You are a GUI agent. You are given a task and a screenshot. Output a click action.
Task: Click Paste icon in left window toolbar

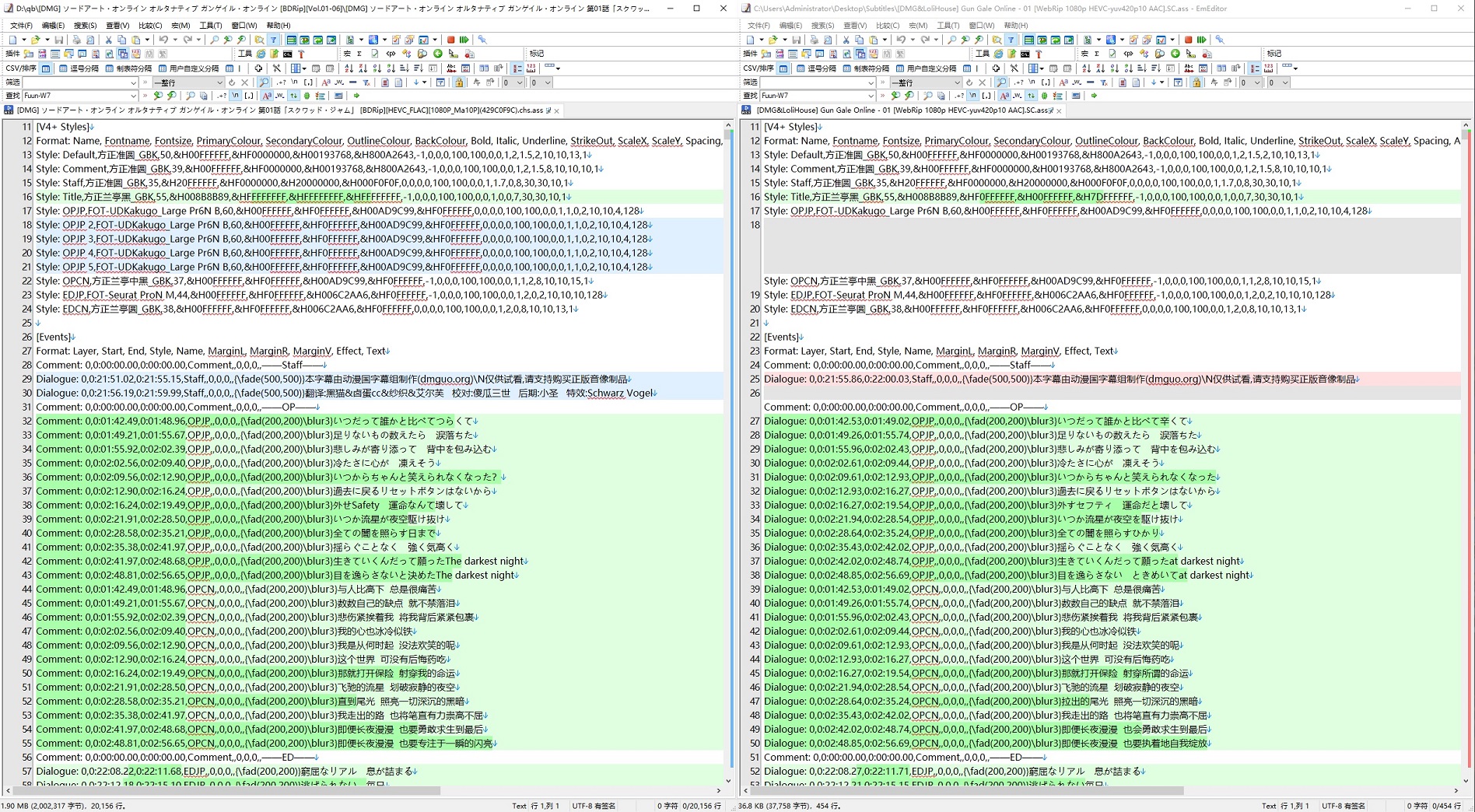[136, 40]
